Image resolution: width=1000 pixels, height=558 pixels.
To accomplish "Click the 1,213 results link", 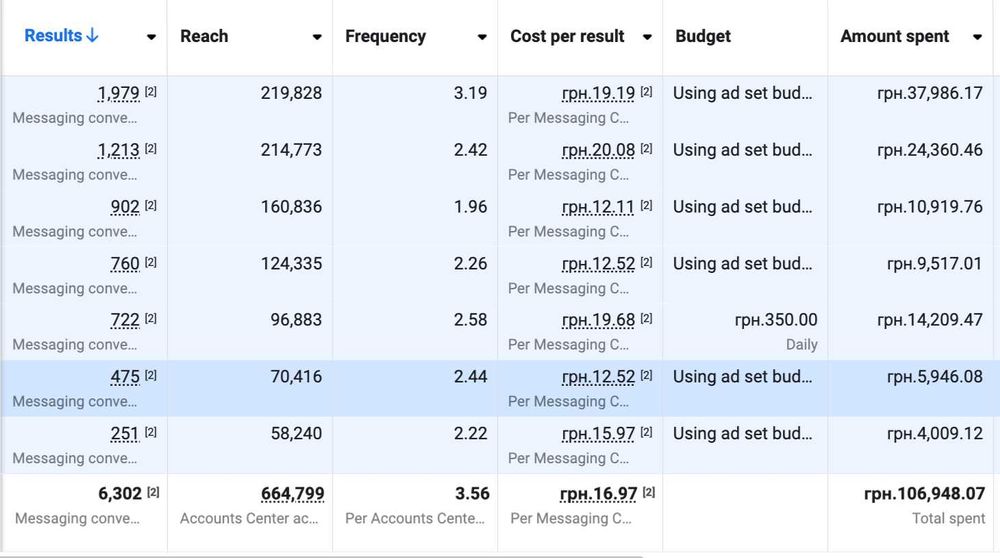I will point(118,151).
